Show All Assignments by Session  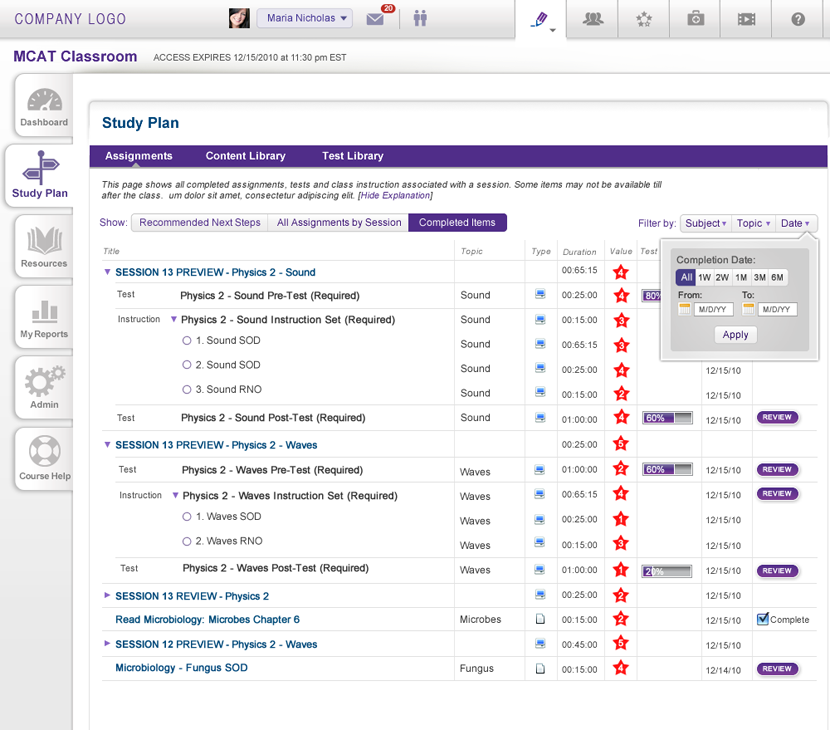pos(339,223)
